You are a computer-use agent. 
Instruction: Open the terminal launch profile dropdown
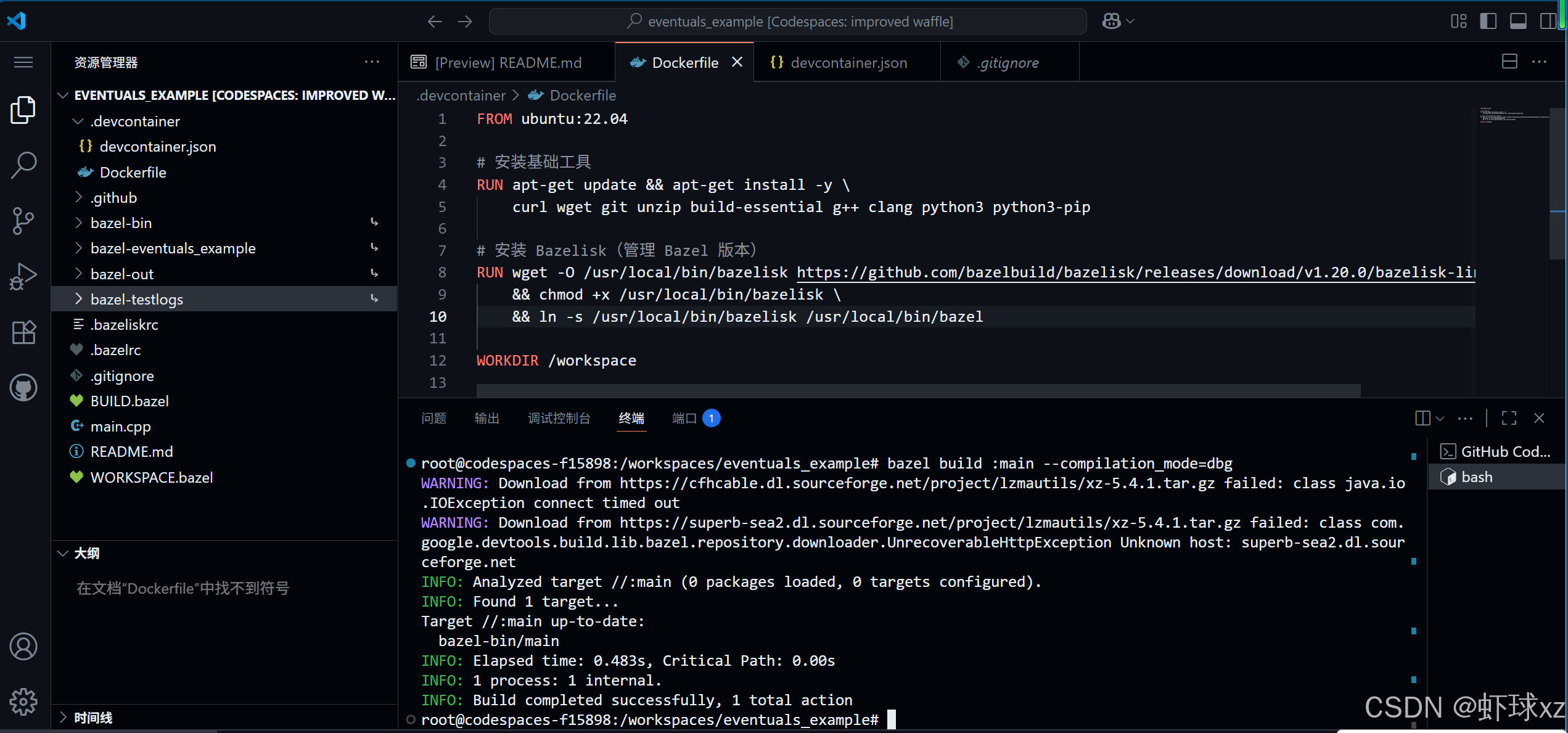point(1440,419)
